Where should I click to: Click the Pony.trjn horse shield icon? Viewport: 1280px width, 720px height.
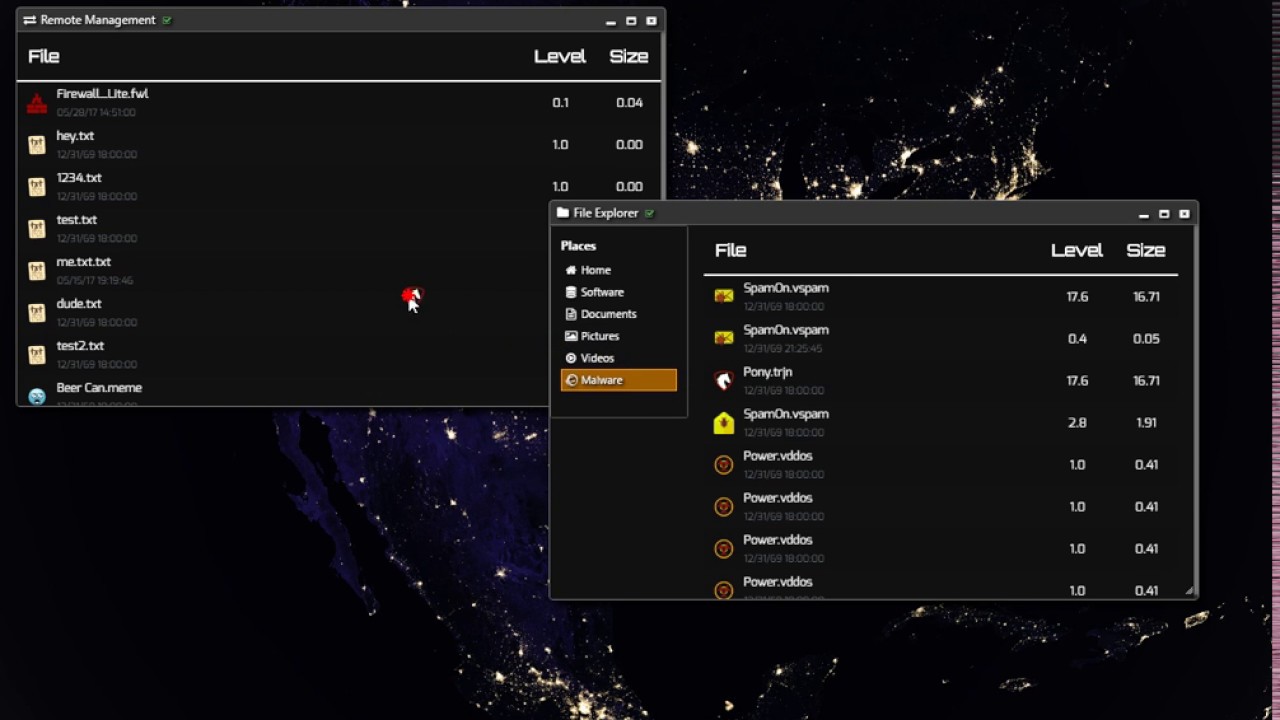(x=724, y=380)
